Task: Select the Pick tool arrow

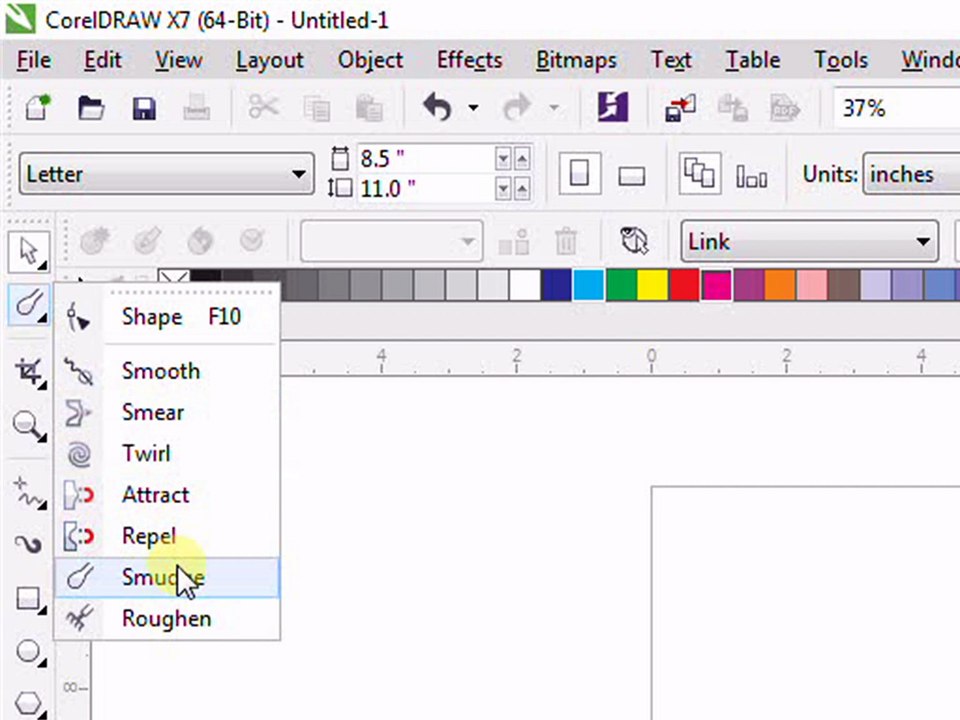Action: [29, 252]
